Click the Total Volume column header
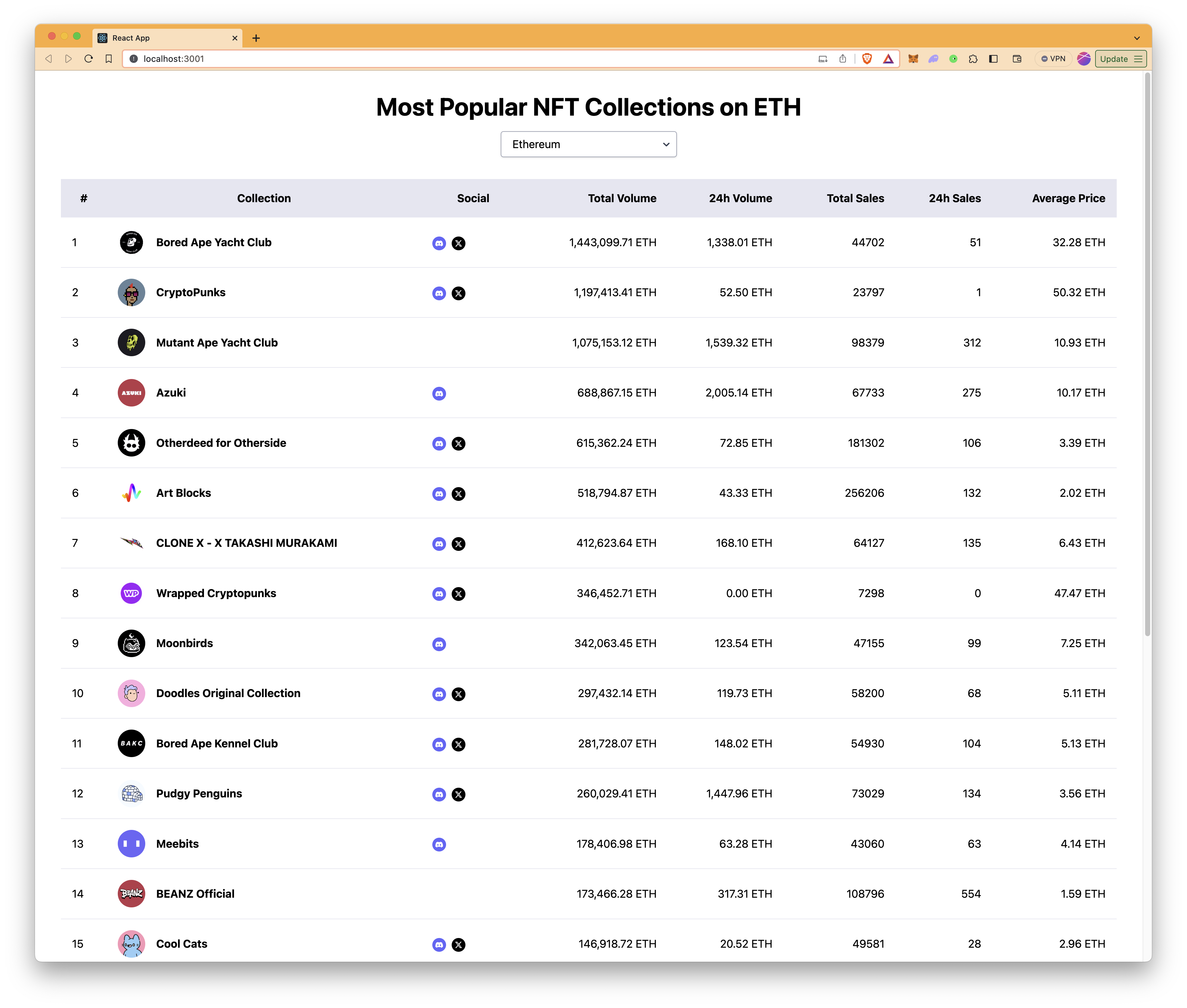The height and width of the screenshot is (1008, 1187). pyautogui.click(x=622, y=198)
